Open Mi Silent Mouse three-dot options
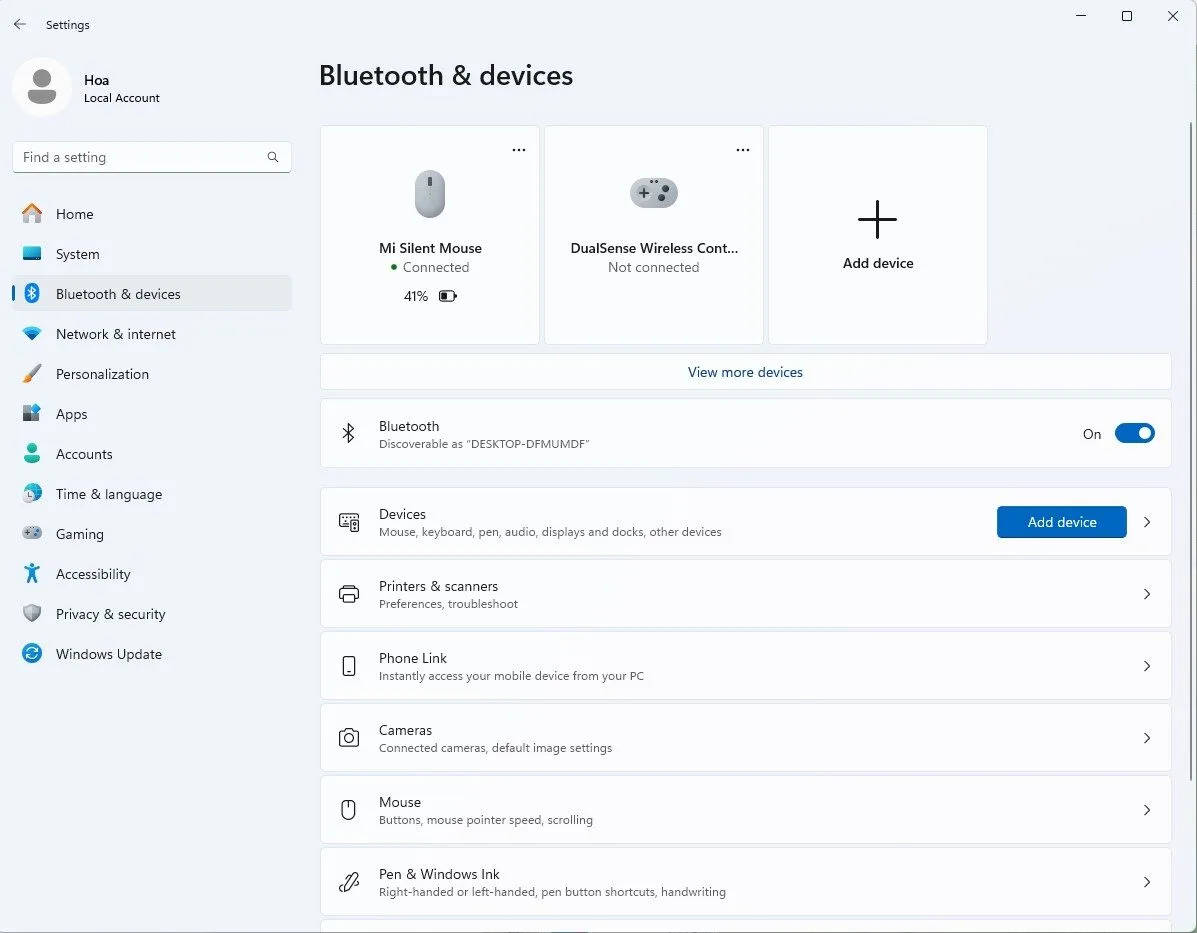 518,150
